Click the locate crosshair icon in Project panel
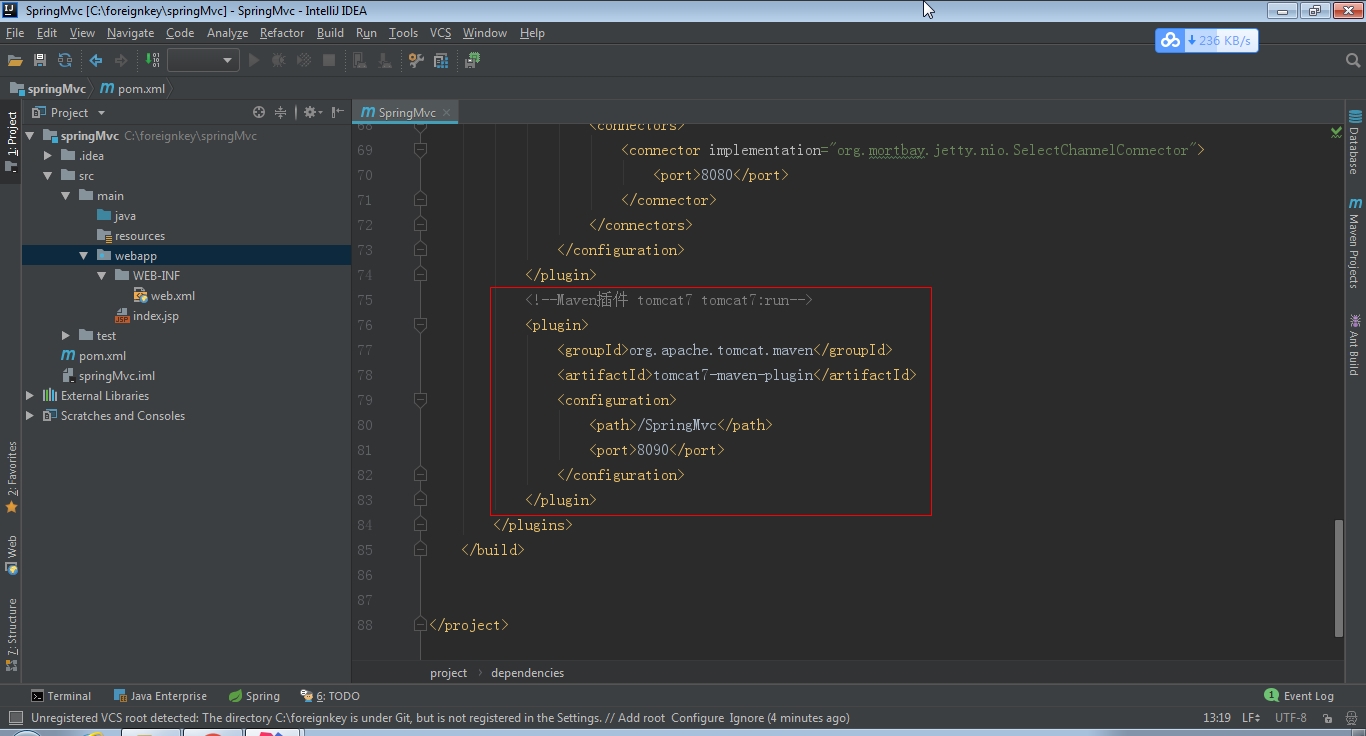Viewport: 1366px width, 736px height. [259, 112]
